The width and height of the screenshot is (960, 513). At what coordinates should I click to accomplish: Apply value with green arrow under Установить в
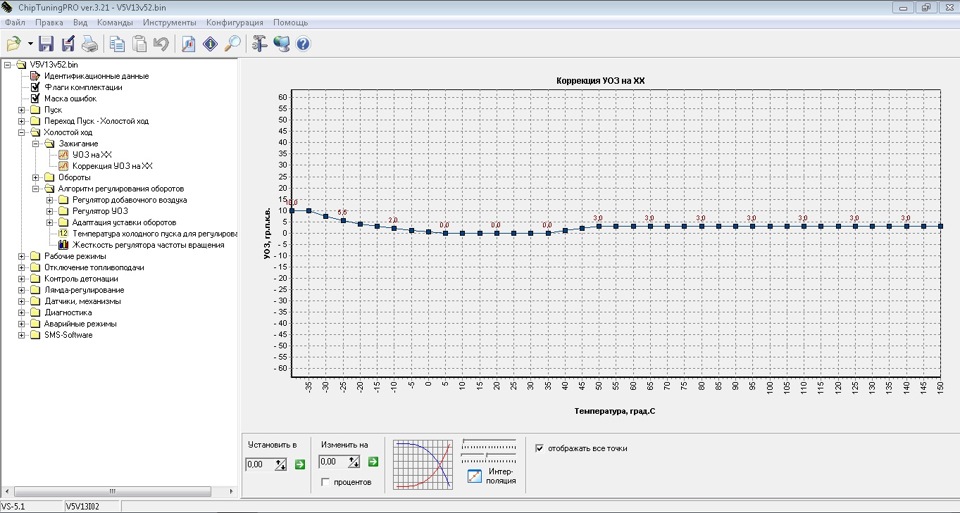(300, 463)
